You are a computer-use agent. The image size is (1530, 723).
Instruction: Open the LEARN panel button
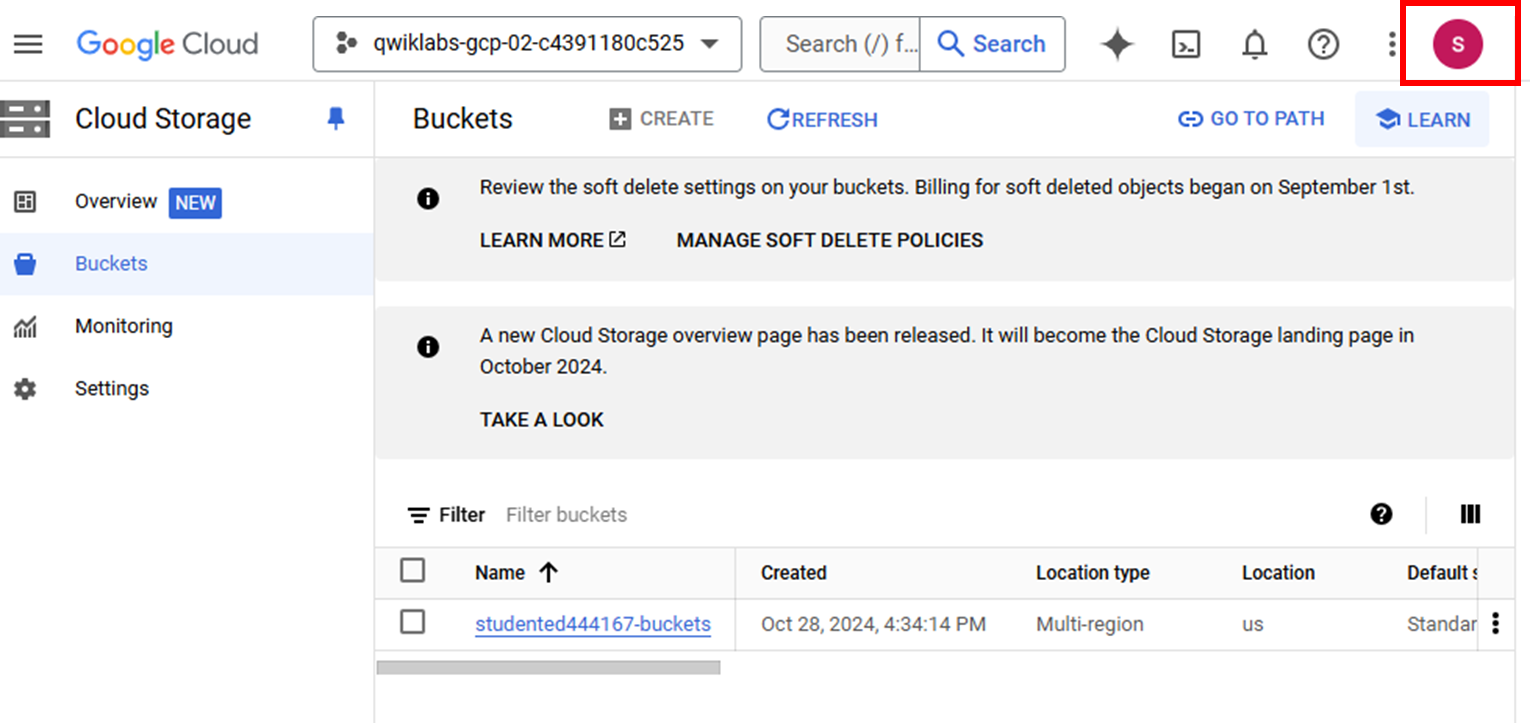(1422, 120)
